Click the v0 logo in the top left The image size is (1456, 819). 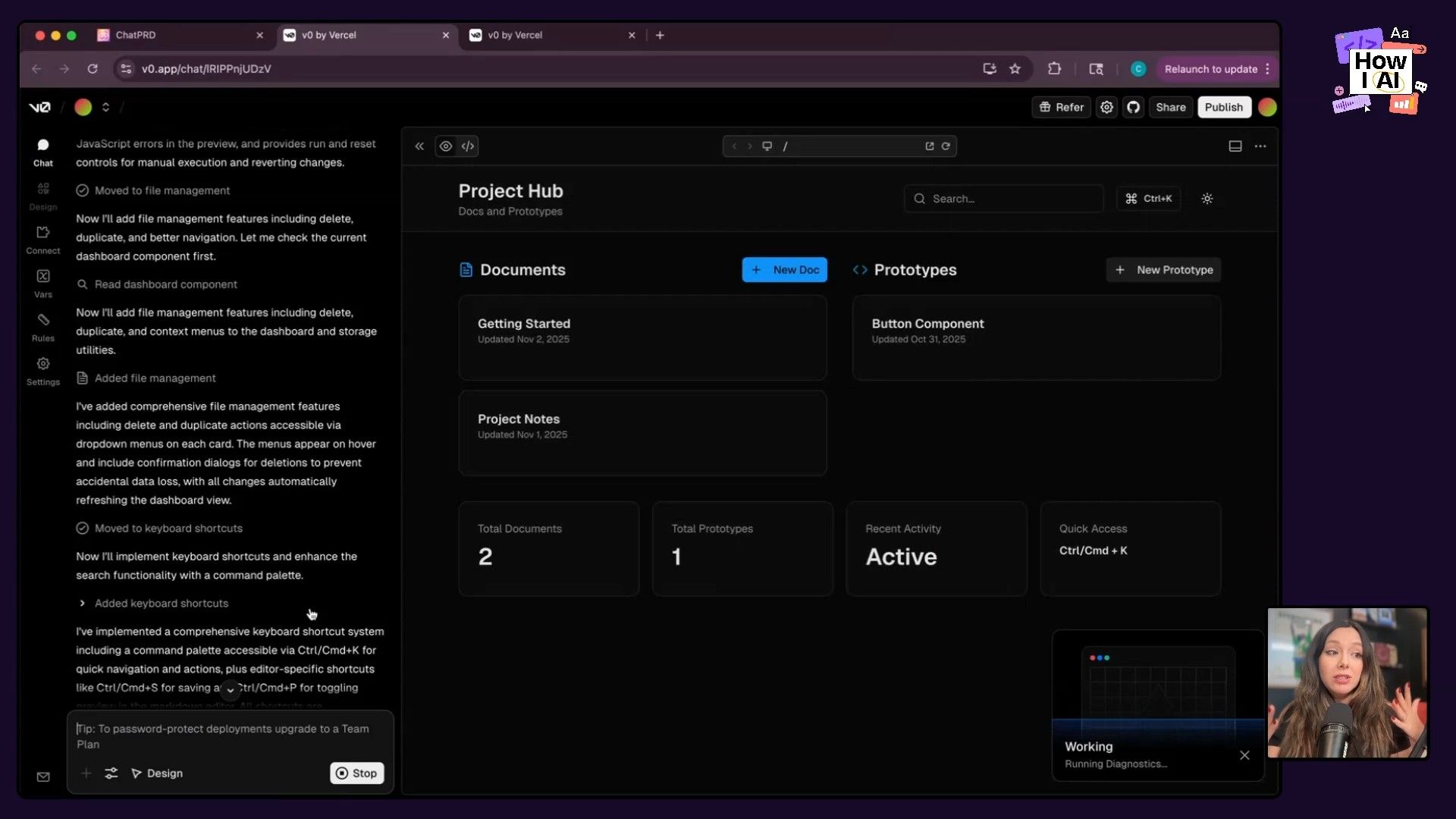39,107
